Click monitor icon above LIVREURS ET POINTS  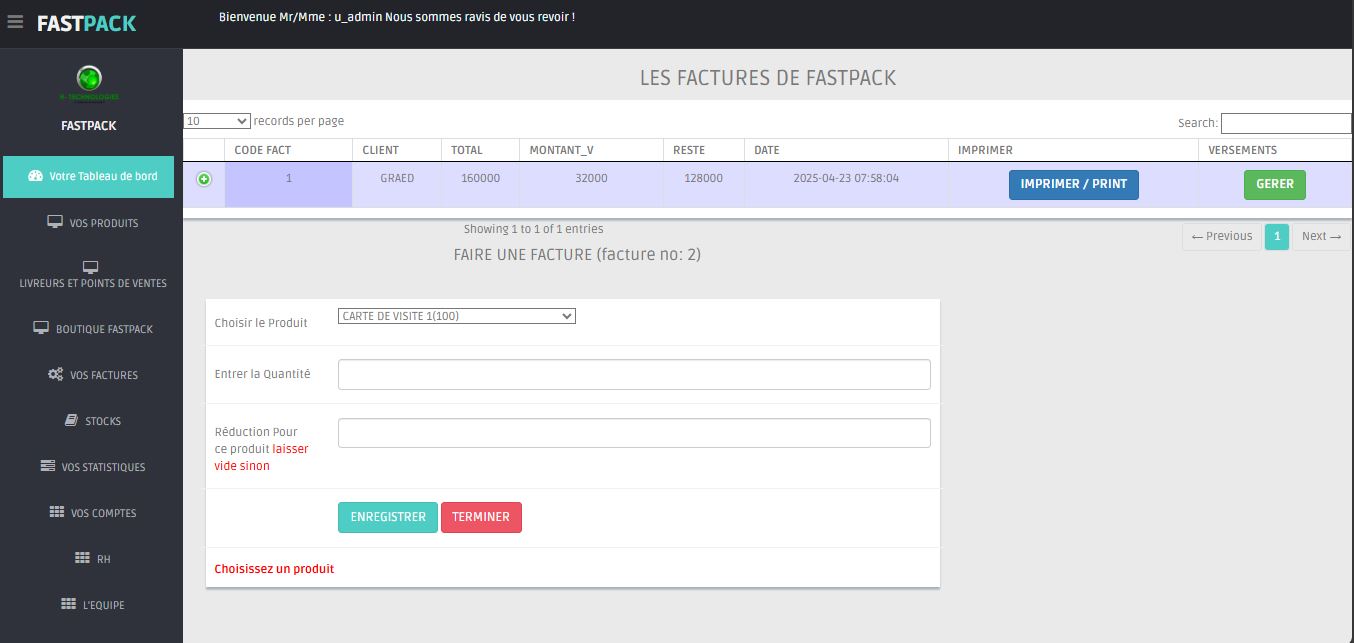coord(91,267)
